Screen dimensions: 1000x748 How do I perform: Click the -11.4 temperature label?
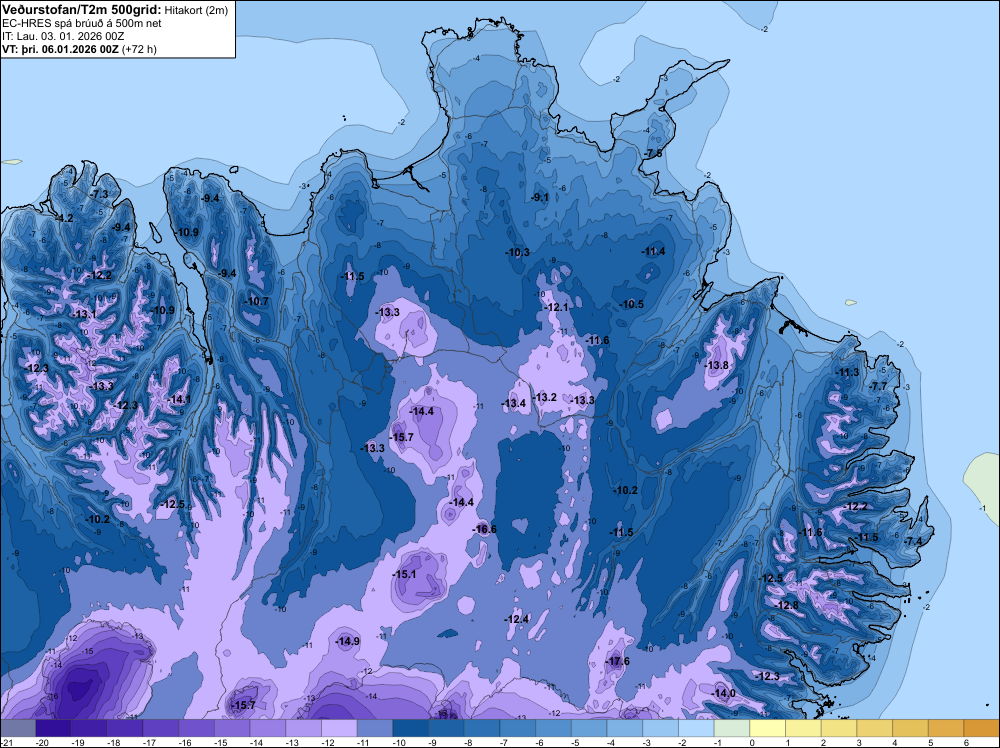coord(653,251)
